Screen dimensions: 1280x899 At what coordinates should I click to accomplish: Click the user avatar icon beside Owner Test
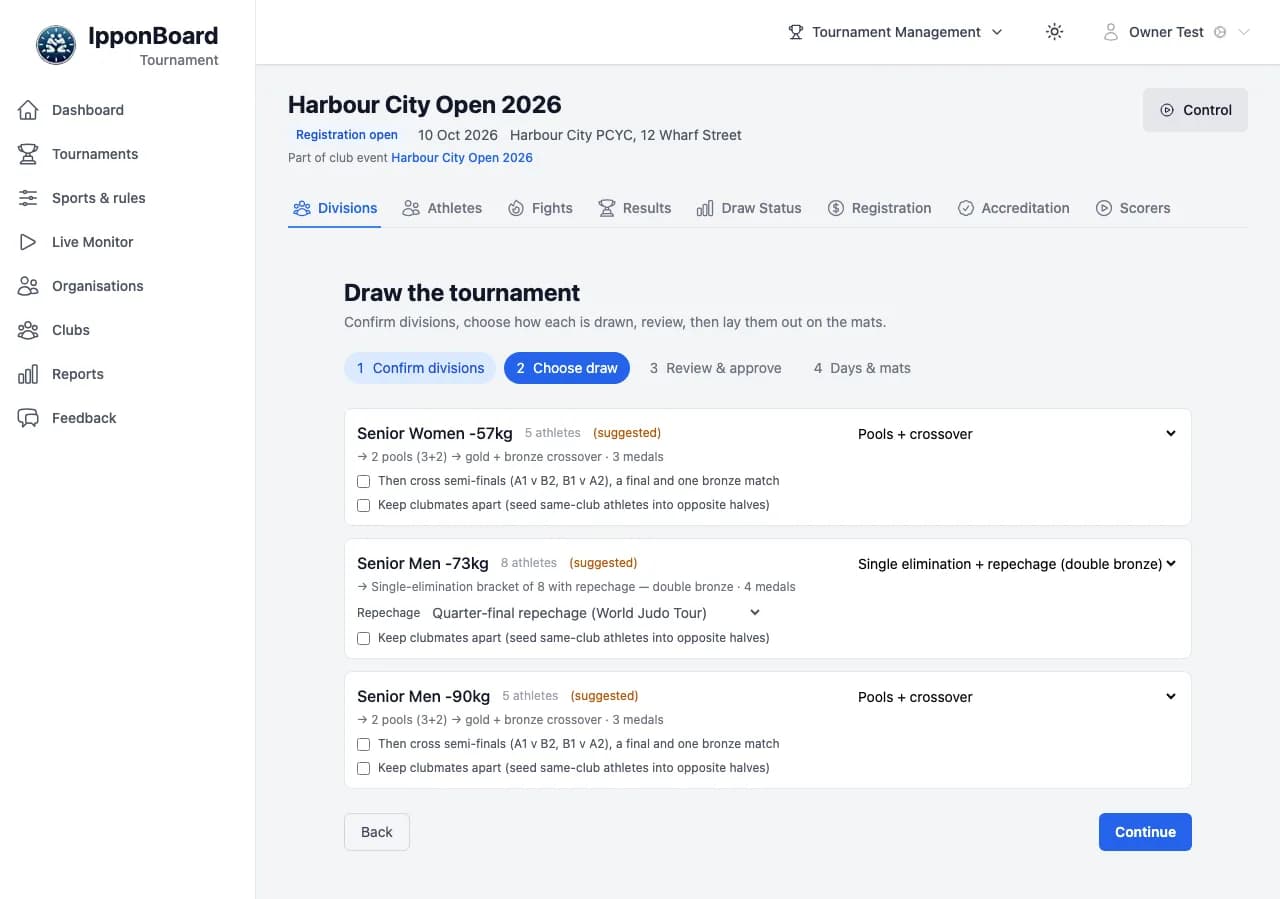[1110, 32]
